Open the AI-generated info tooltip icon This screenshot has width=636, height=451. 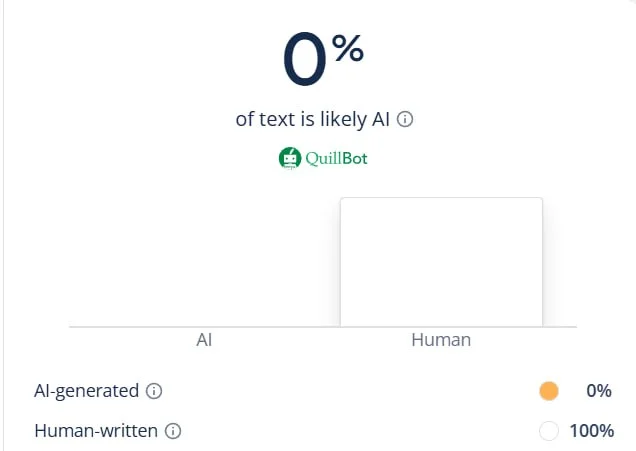pos(154,391)
